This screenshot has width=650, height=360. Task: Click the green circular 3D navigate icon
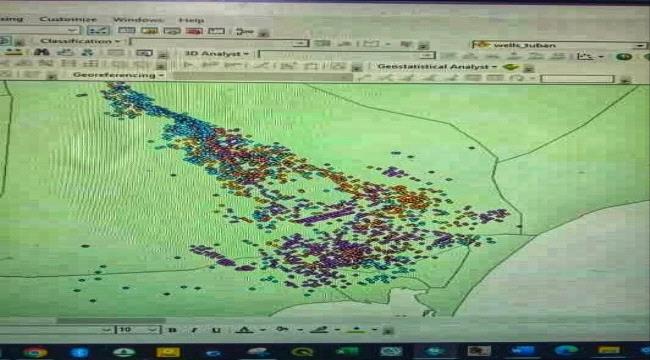(623, 57)
